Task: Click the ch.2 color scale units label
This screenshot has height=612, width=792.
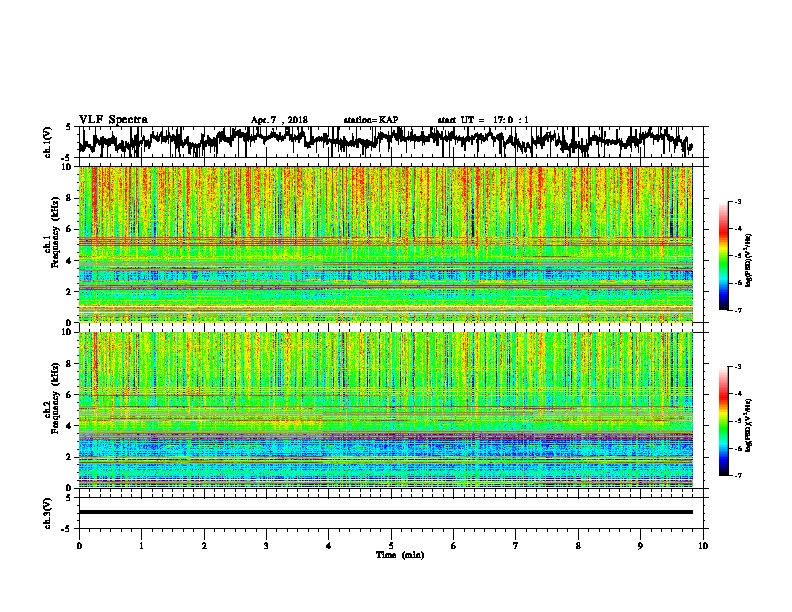Action: click(749, 425)
